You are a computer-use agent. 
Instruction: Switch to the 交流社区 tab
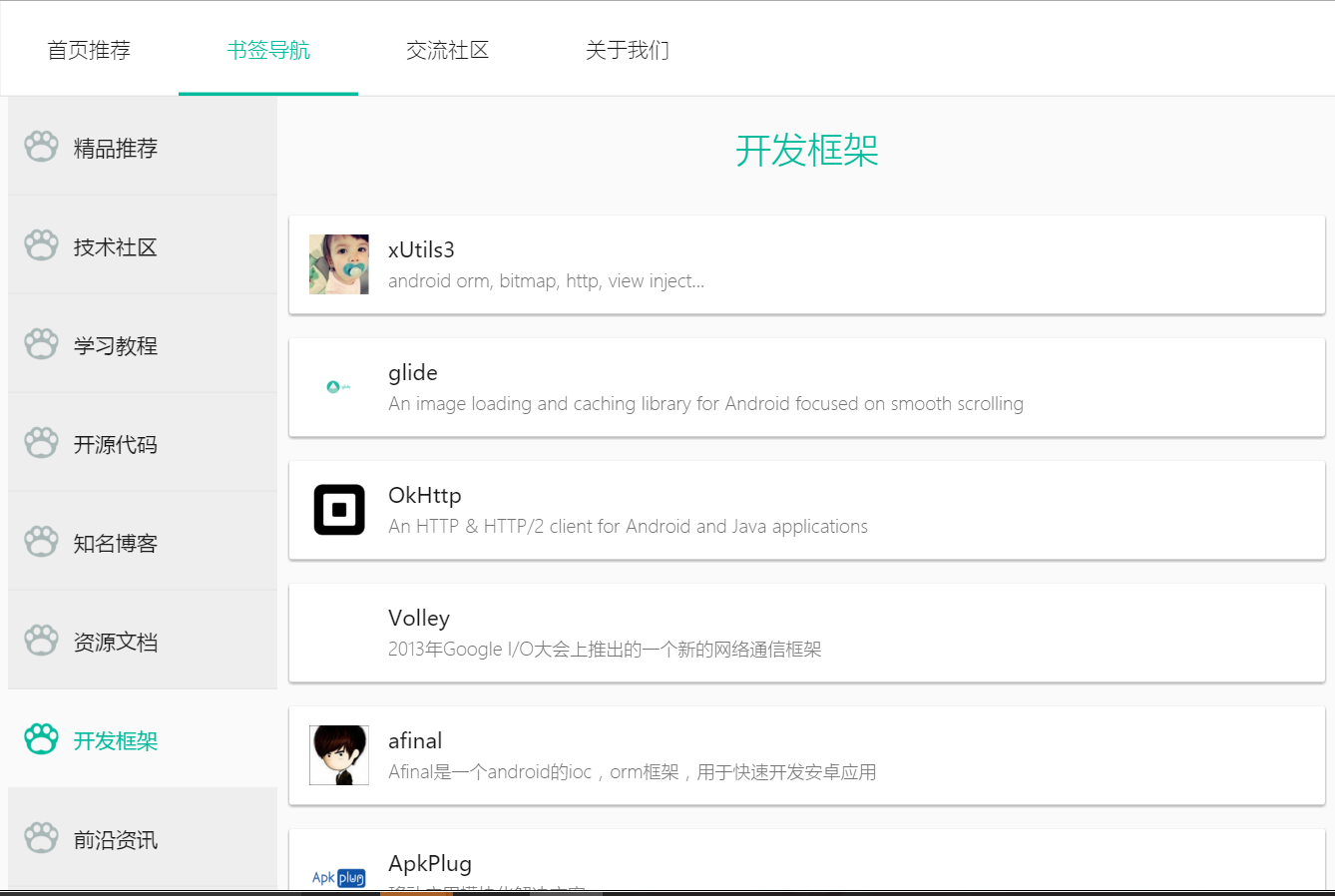tap(448, 50)
